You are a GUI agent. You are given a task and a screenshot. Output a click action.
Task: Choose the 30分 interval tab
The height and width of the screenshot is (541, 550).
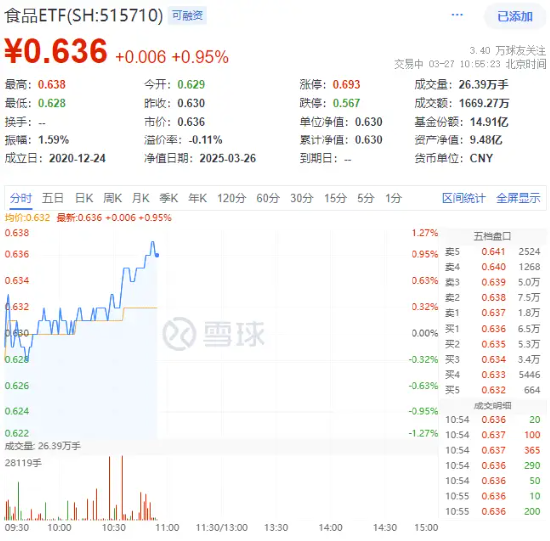[x=302, y=198]
